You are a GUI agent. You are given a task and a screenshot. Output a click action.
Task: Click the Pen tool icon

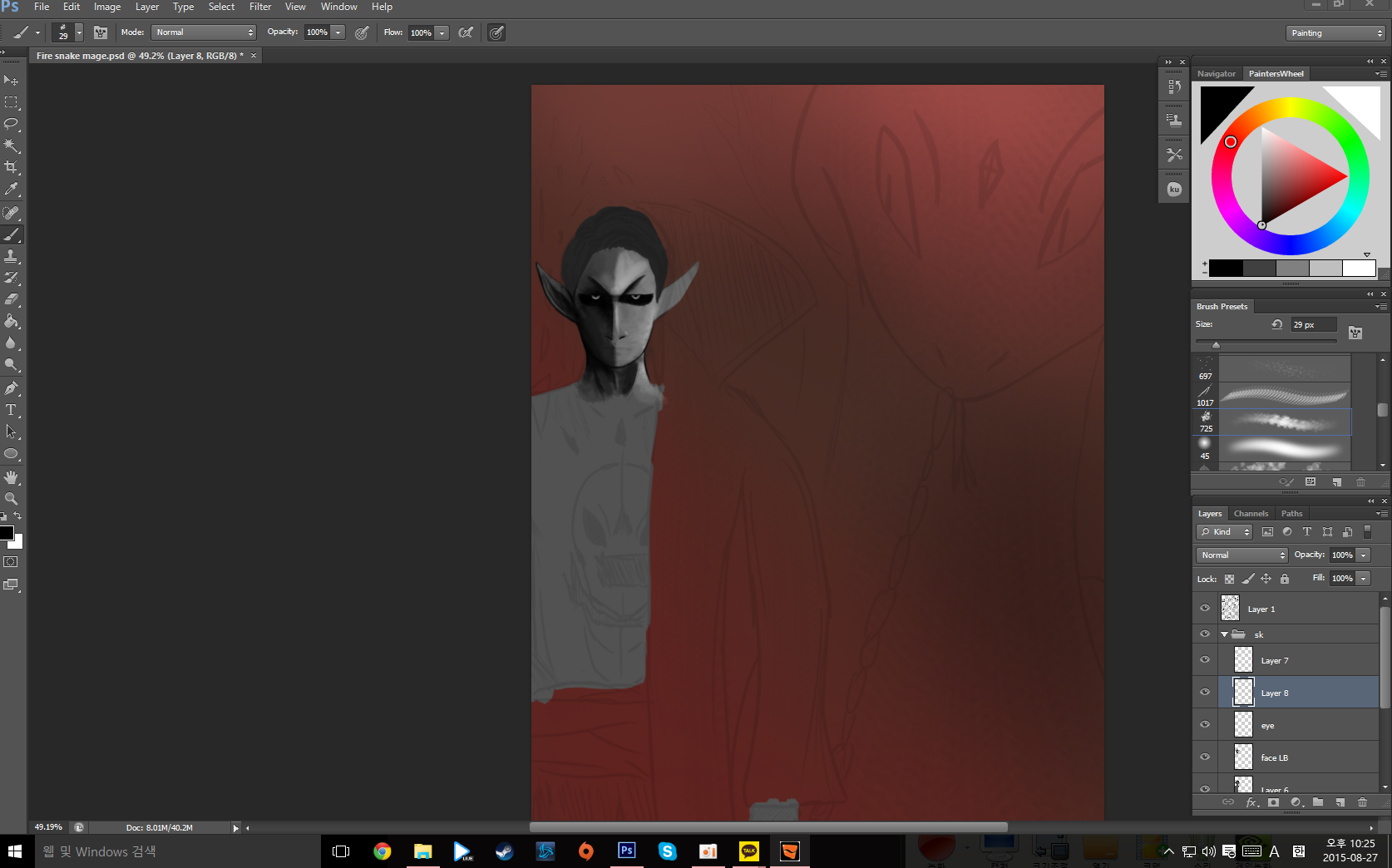11,388
